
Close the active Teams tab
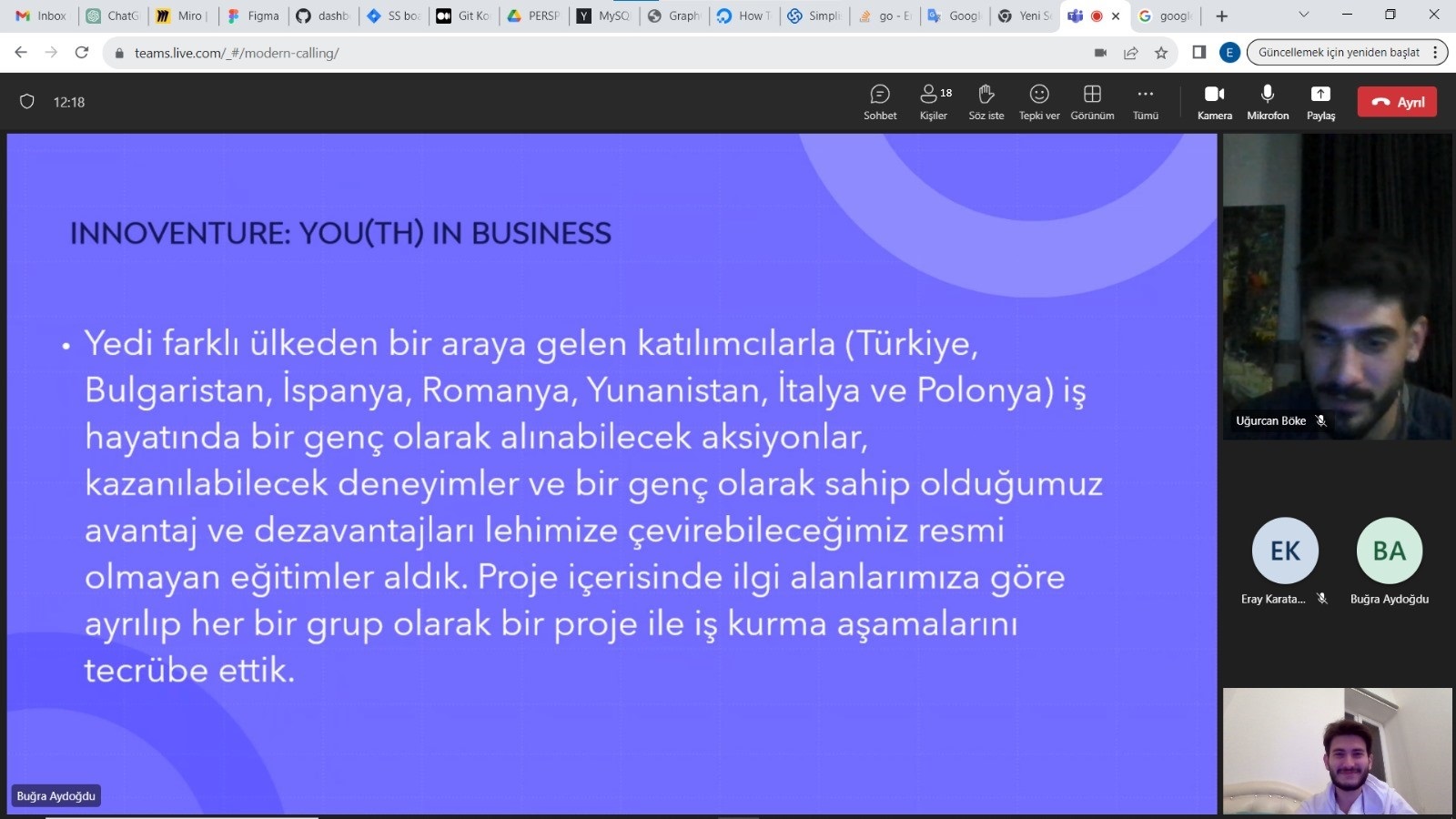(x=1116, y=15)
